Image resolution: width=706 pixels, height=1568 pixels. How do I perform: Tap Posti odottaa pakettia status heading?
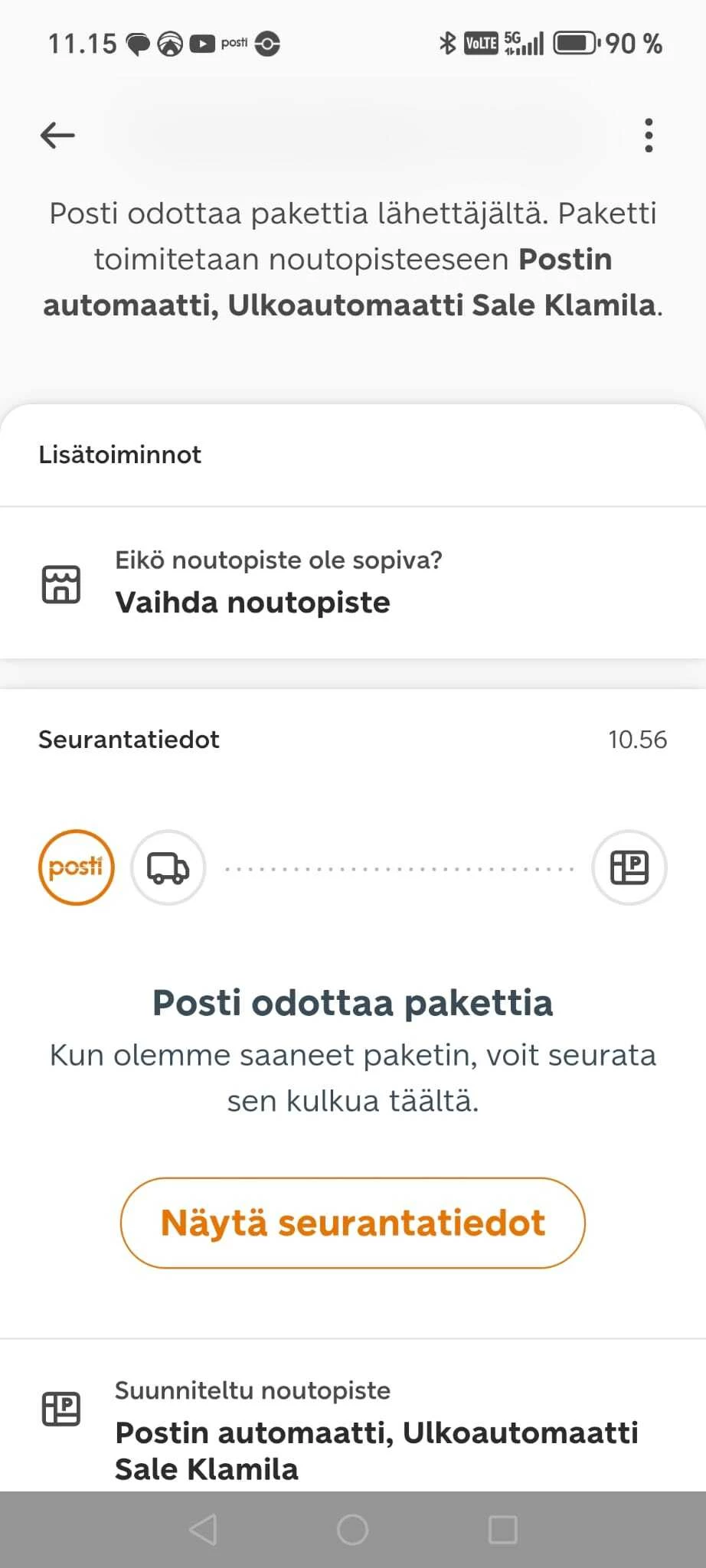tap(352, 1003)
